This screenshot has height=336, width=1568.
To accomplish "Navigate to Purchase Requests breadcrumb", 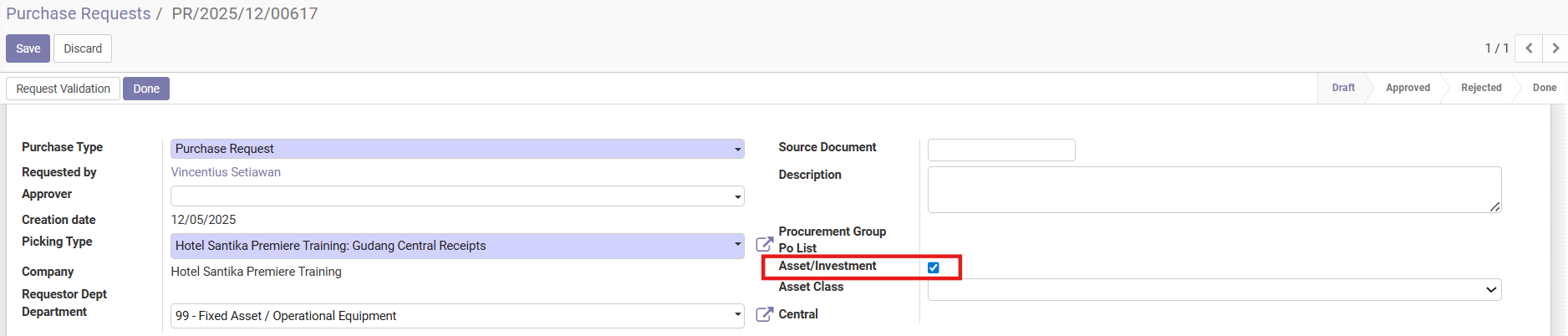I will tap(79, 14).
